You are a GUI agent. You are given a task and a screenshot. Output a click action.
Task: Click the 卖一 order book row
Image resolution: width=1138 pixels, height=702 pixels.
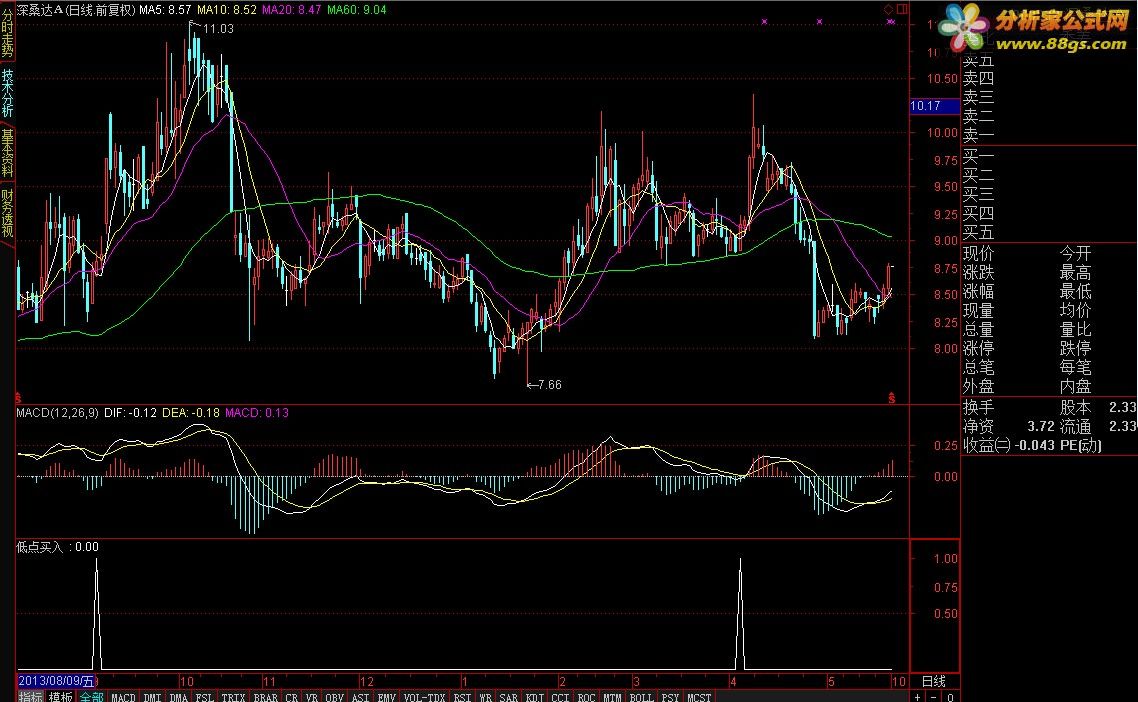pos(978,135)
